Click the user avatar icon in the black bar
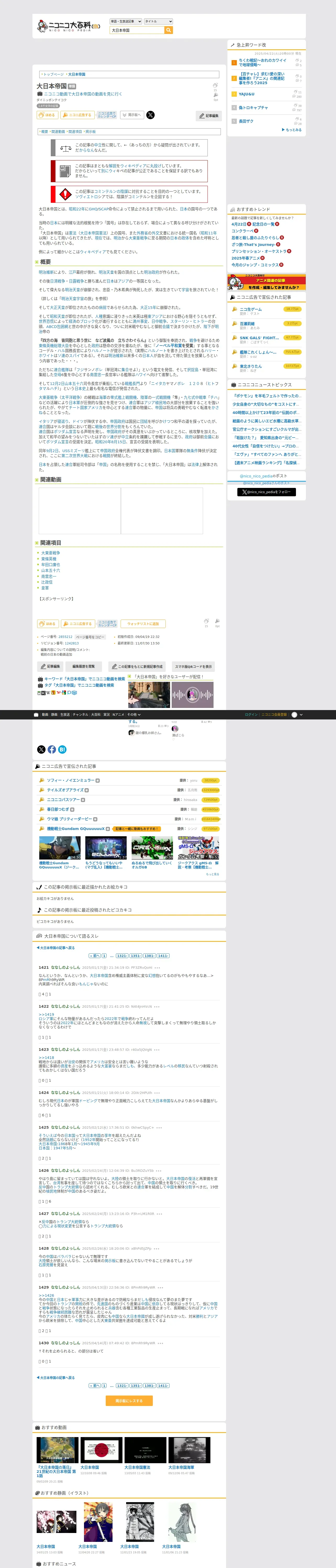336x1568 pixels. [x=295, y=714]
